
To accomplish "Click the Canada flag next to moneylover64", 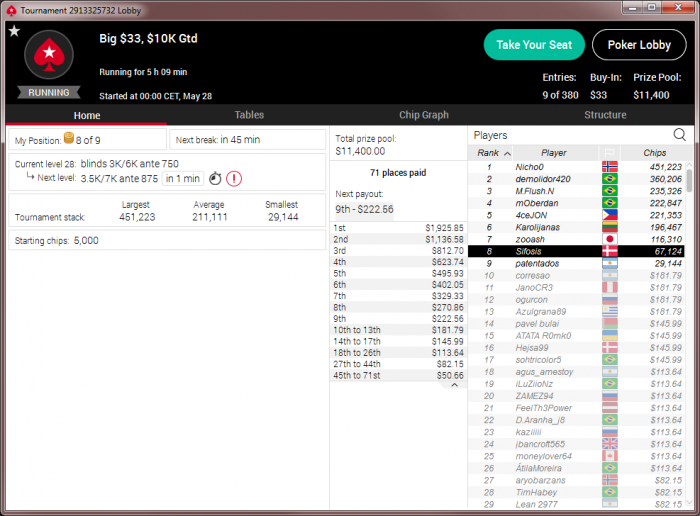I will click(610, 456).
